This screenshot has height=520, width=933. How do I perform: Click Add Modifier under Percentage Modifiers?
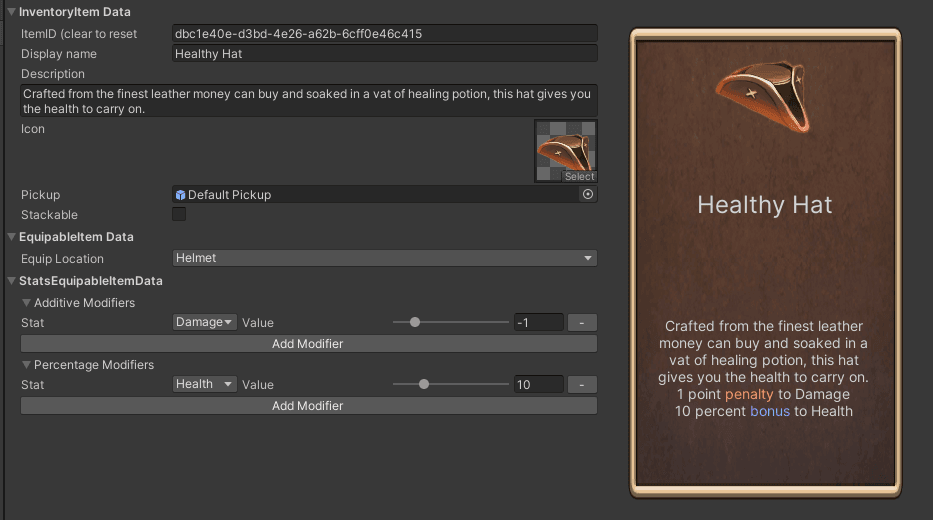point(308,406)
